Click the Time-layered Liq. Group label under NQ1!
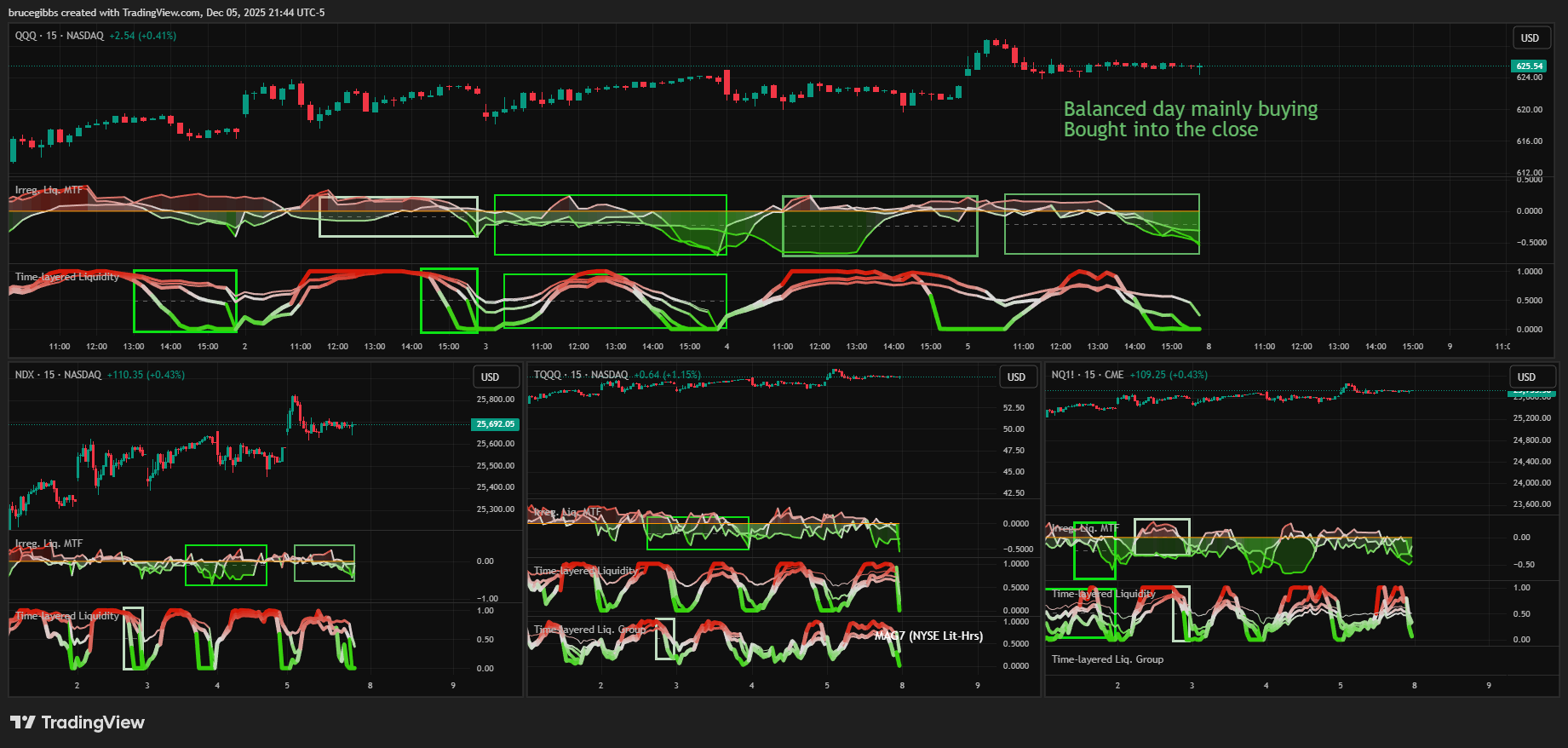Image resolution: width=1568 pixels, height=748 pixels. click(1107, 659)
